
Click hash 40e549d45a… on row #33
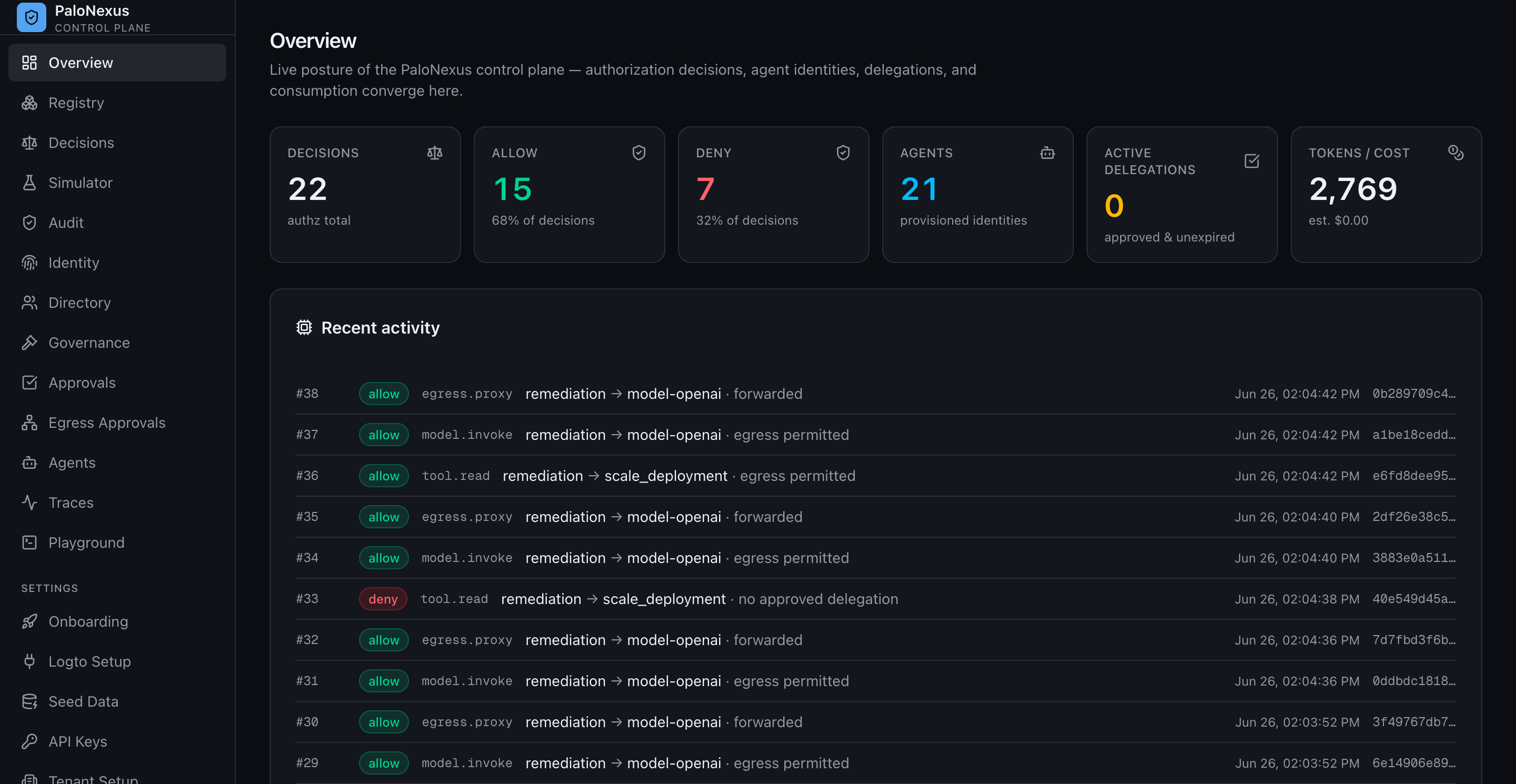point(1414,599)
